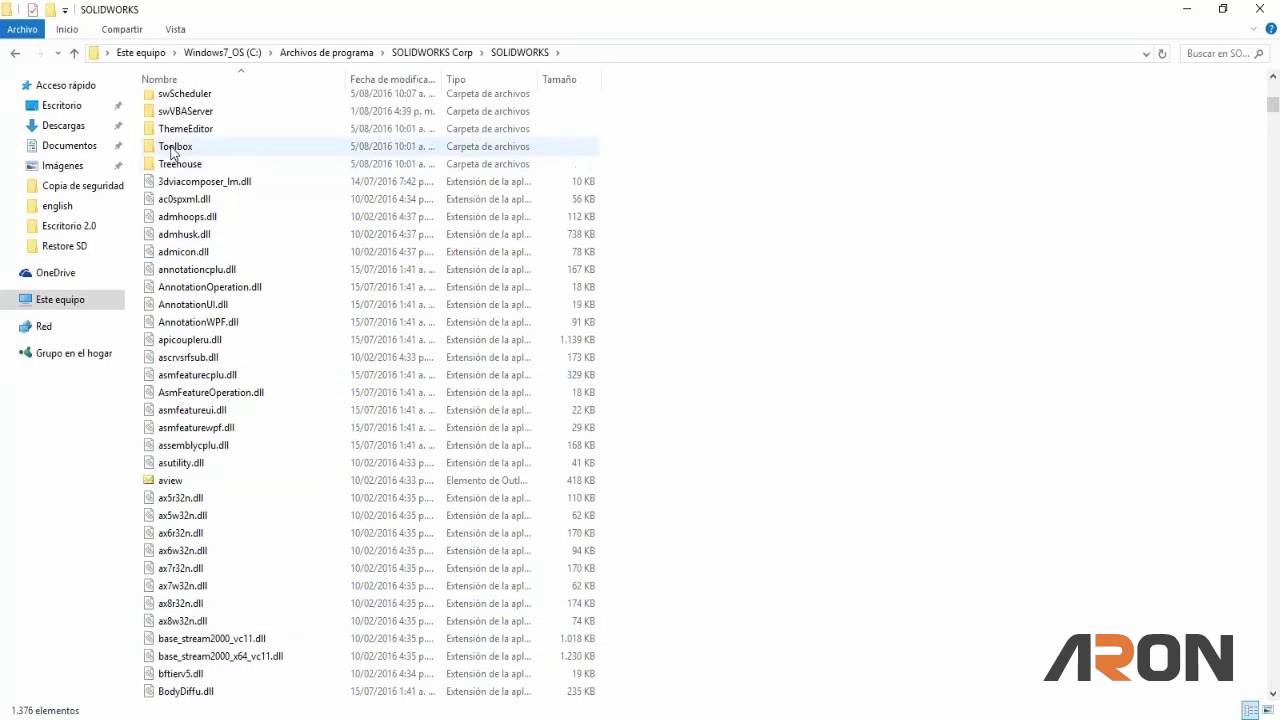Select file bftierv5.dll
This screenshot has height=720, width=1280.
click(x=181, y=674)
